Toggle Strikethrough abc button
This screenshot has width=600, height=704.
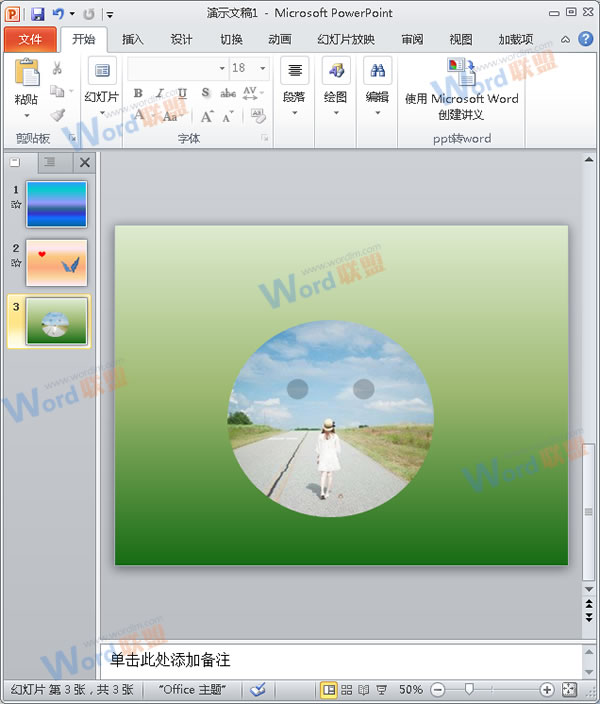coord(228,93)
